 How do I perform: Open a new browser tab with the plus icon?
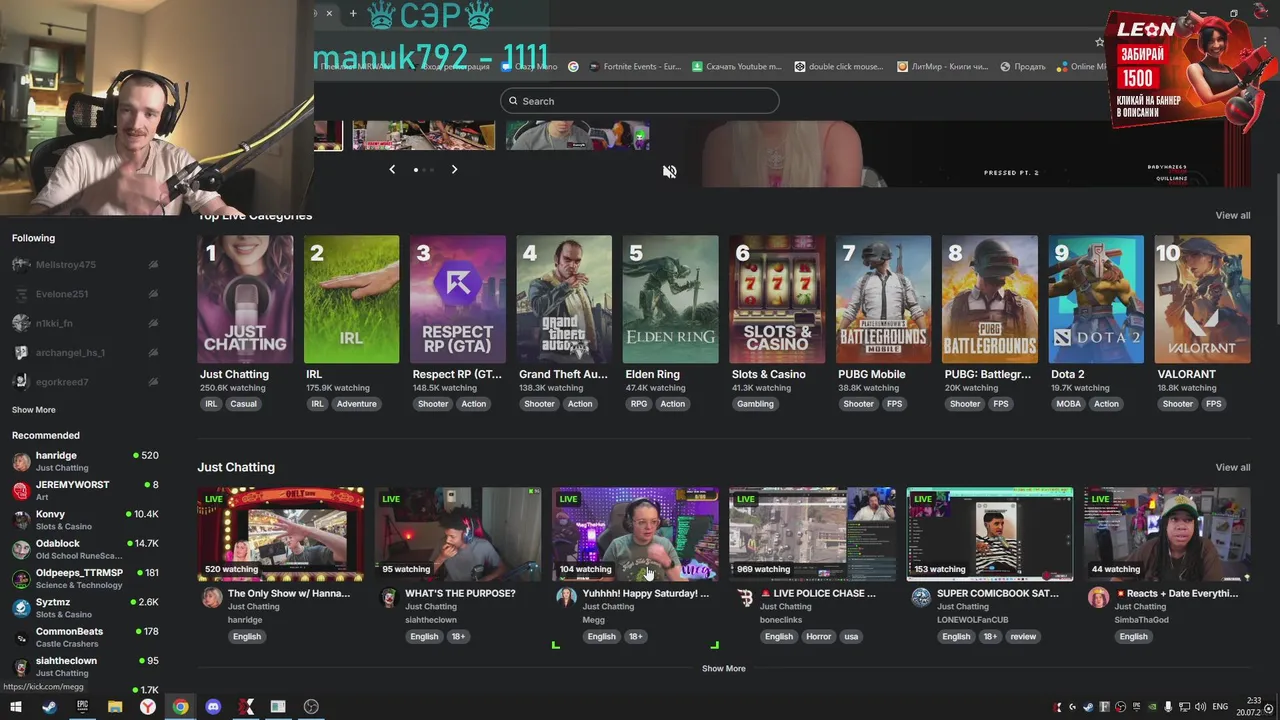(353, 13)
